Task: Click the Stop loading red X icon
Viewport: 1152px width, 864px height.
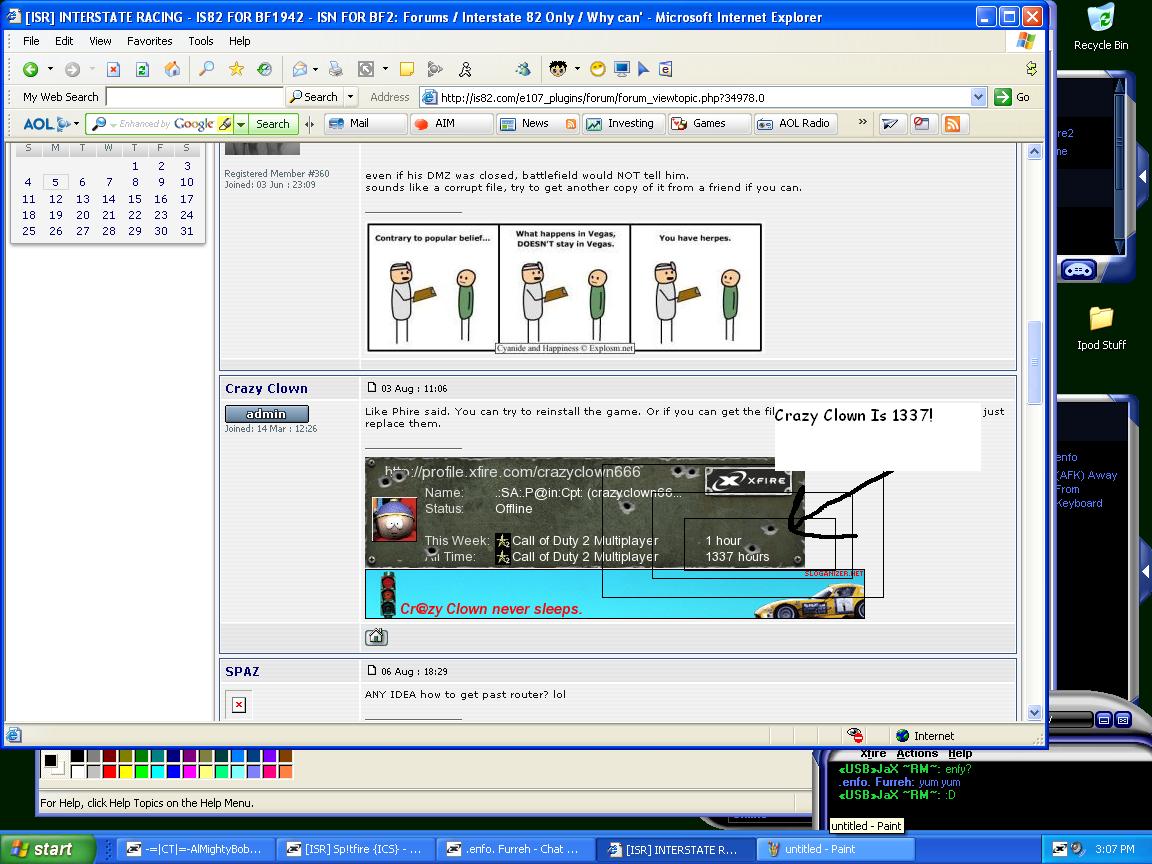Action: tap(113, 69)
